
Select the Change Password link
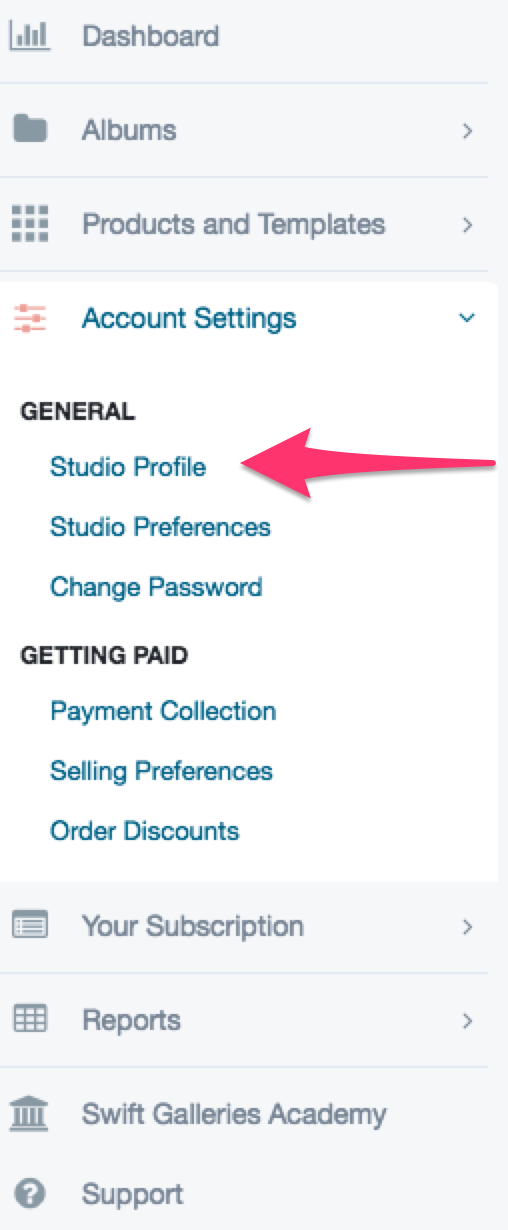click(x=156, y=586)
